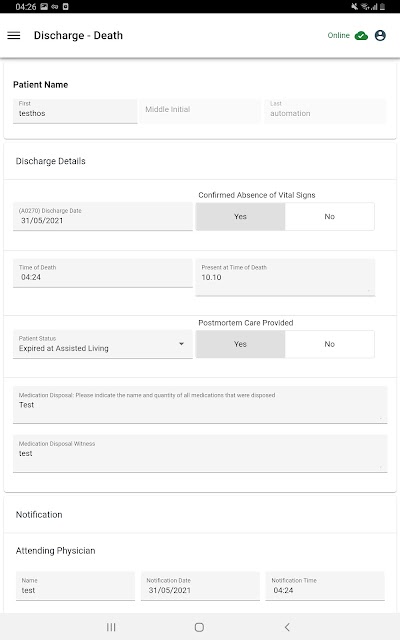The image size is (400, 640).
Task: Select Yes for Confirmed Absence of Vital Signs
Action: pos(240,216)
